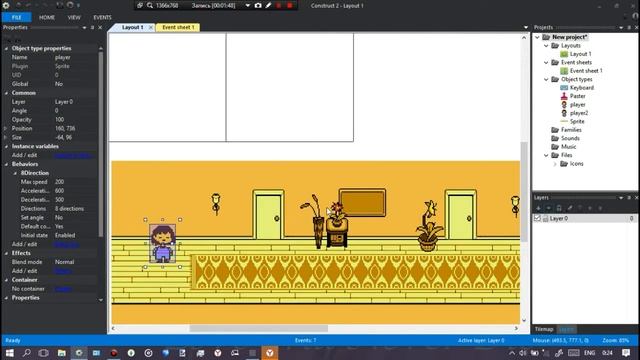
Task: Expand the Icons folder
Action: tap(555, 164)
